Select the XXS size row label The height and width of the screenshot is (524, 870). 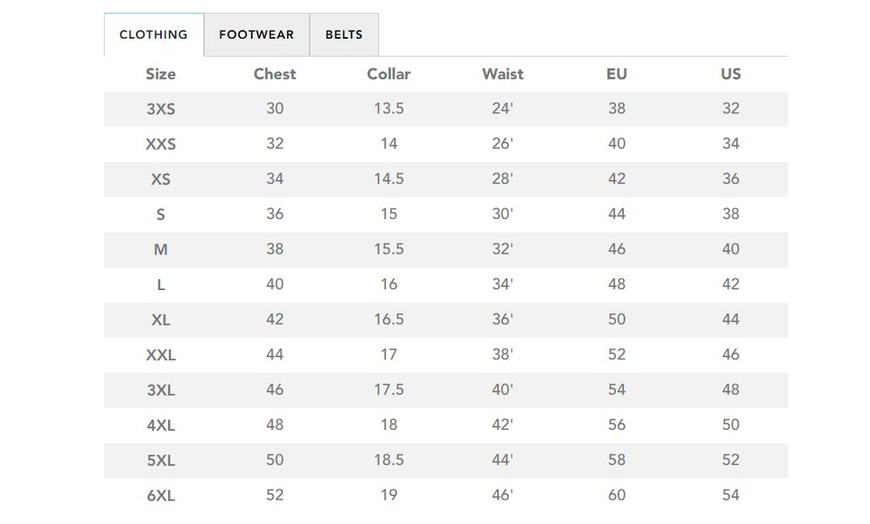pyautogui.click(x=160, y=144)
